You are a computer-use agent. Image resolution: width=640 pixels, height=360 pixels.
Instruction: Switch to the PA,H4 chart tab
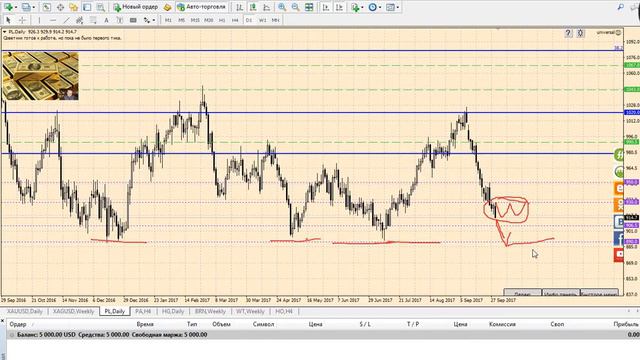click(143, 311)
